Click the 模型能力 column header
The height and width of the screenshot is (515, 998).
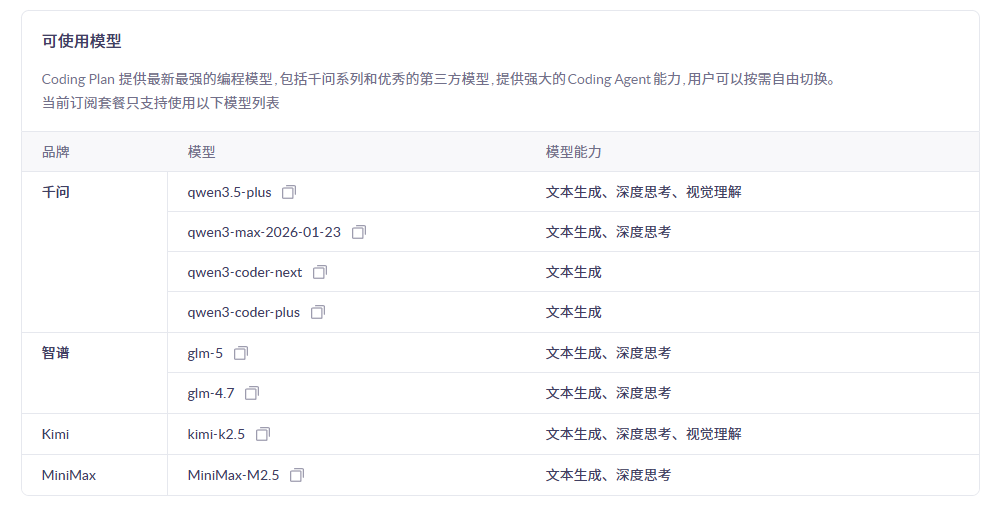pyautogui.click(x=573, y=152)
